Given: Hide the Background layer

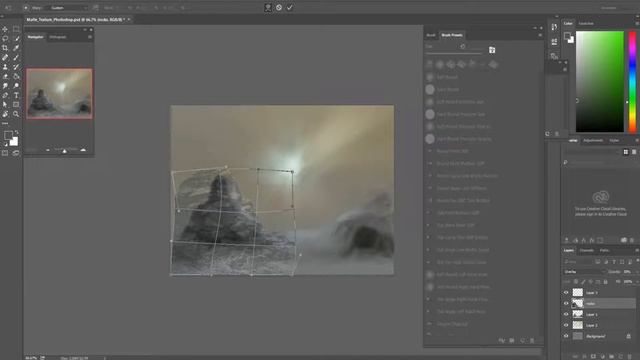Looking at the screenshot, I should 566,336.
